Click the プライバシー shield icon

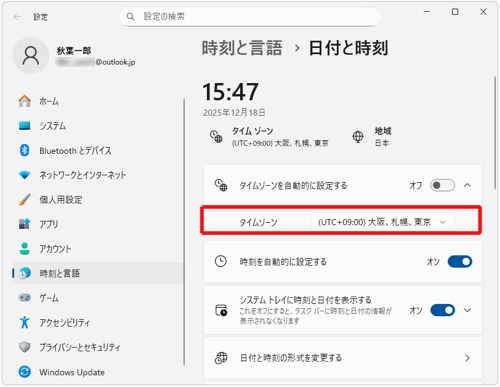pos(25,347)
